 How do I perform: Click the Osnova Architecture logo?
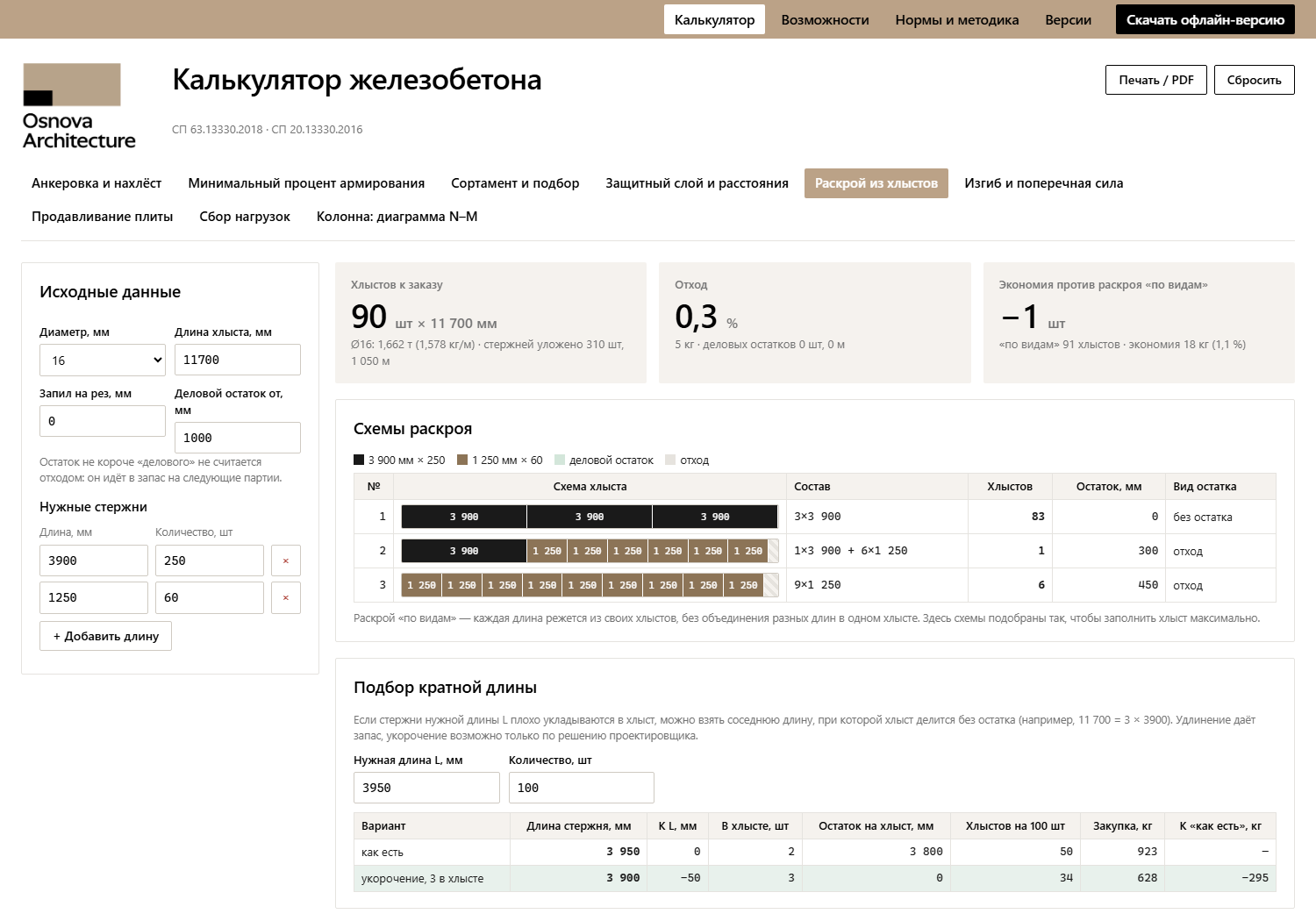[79, 106]
